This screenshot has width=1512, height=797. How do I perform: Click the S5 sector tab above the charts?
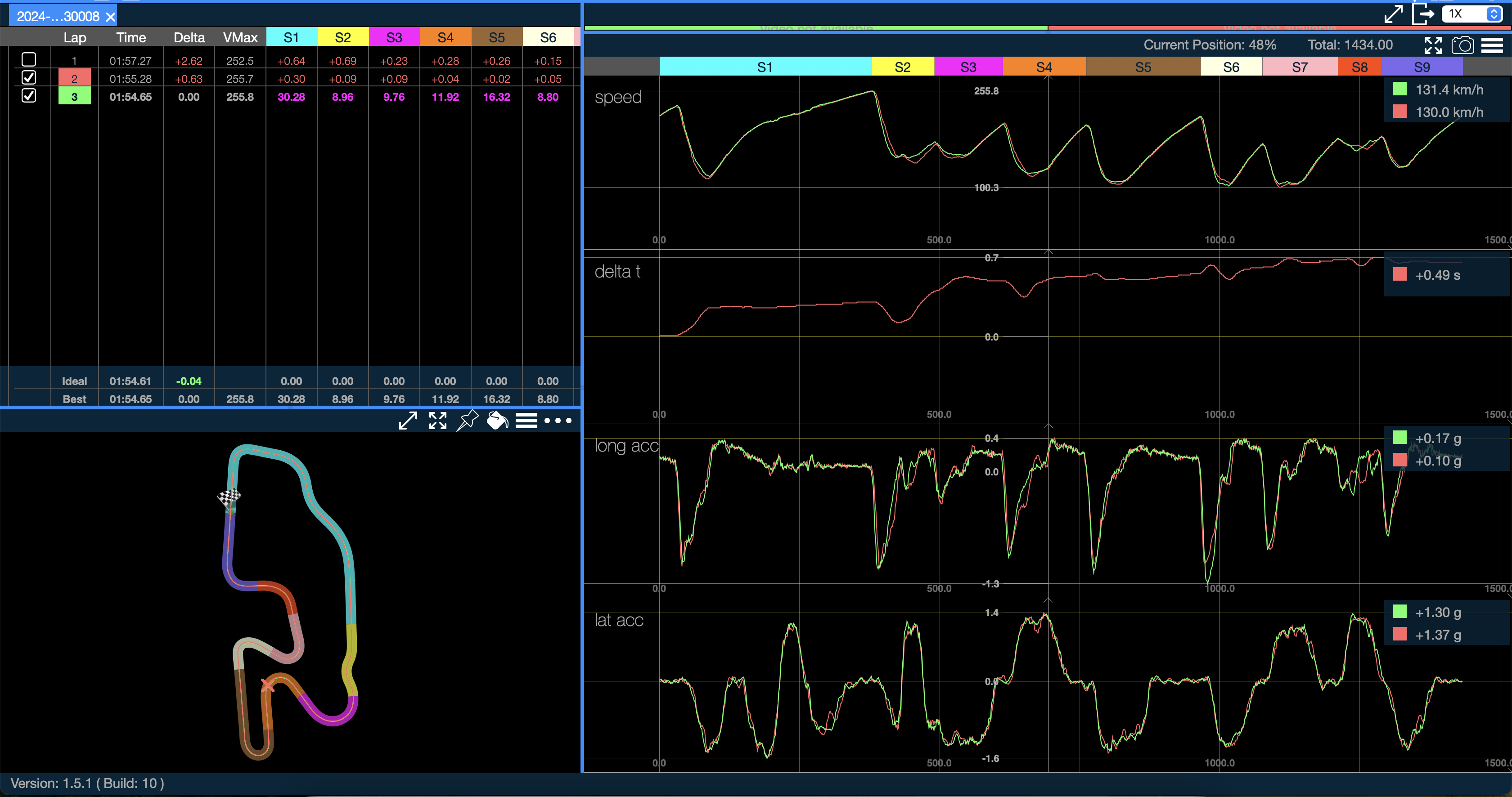pos(1143,67)
